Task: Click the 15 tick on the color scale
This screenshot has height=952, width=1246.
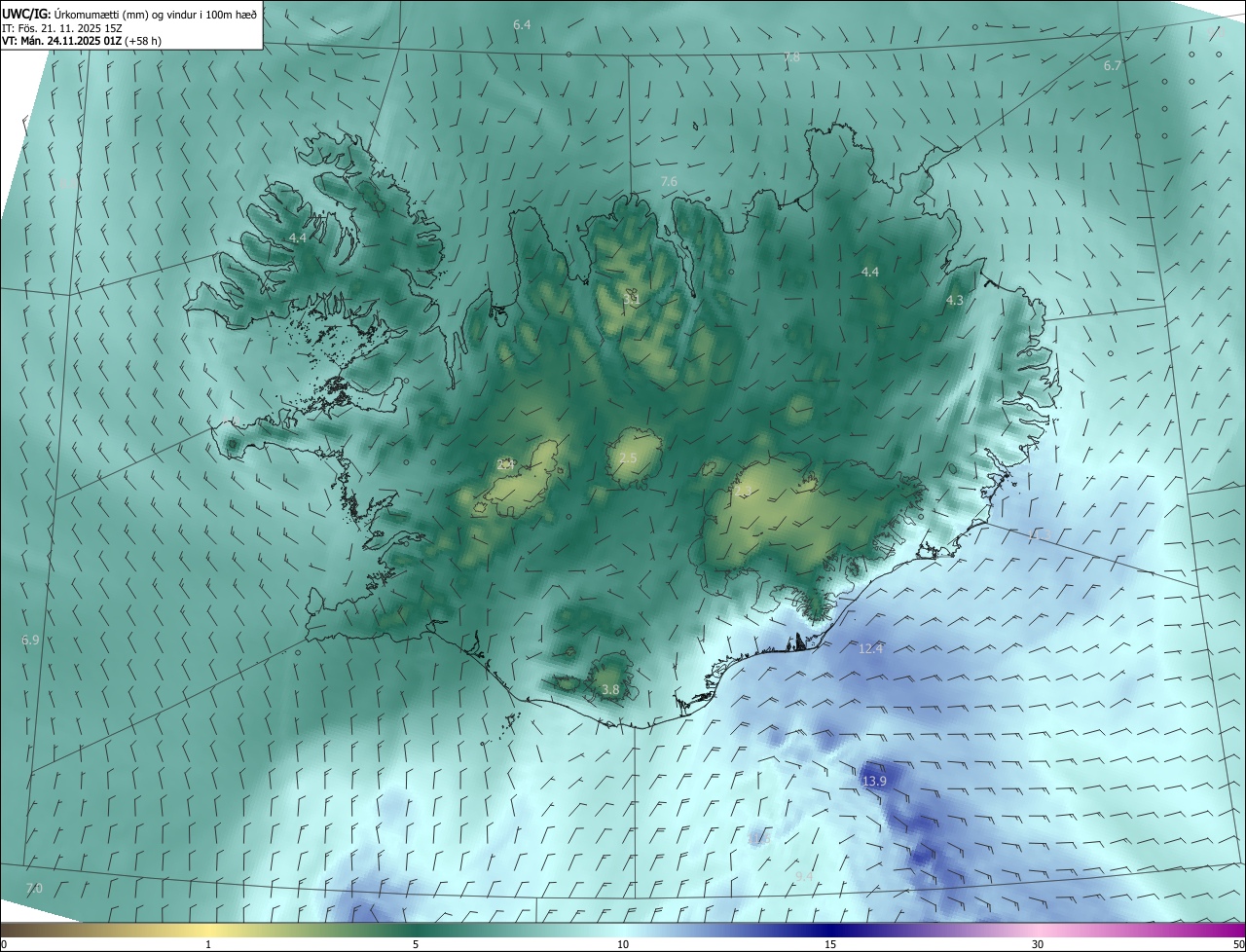Action: tap(830, 944)
